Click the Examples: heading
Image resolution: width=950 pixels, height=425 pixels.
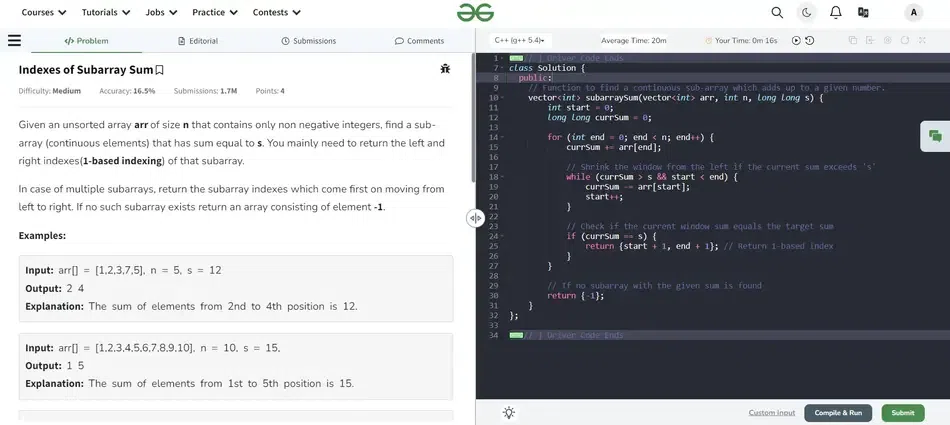[42, 235]
